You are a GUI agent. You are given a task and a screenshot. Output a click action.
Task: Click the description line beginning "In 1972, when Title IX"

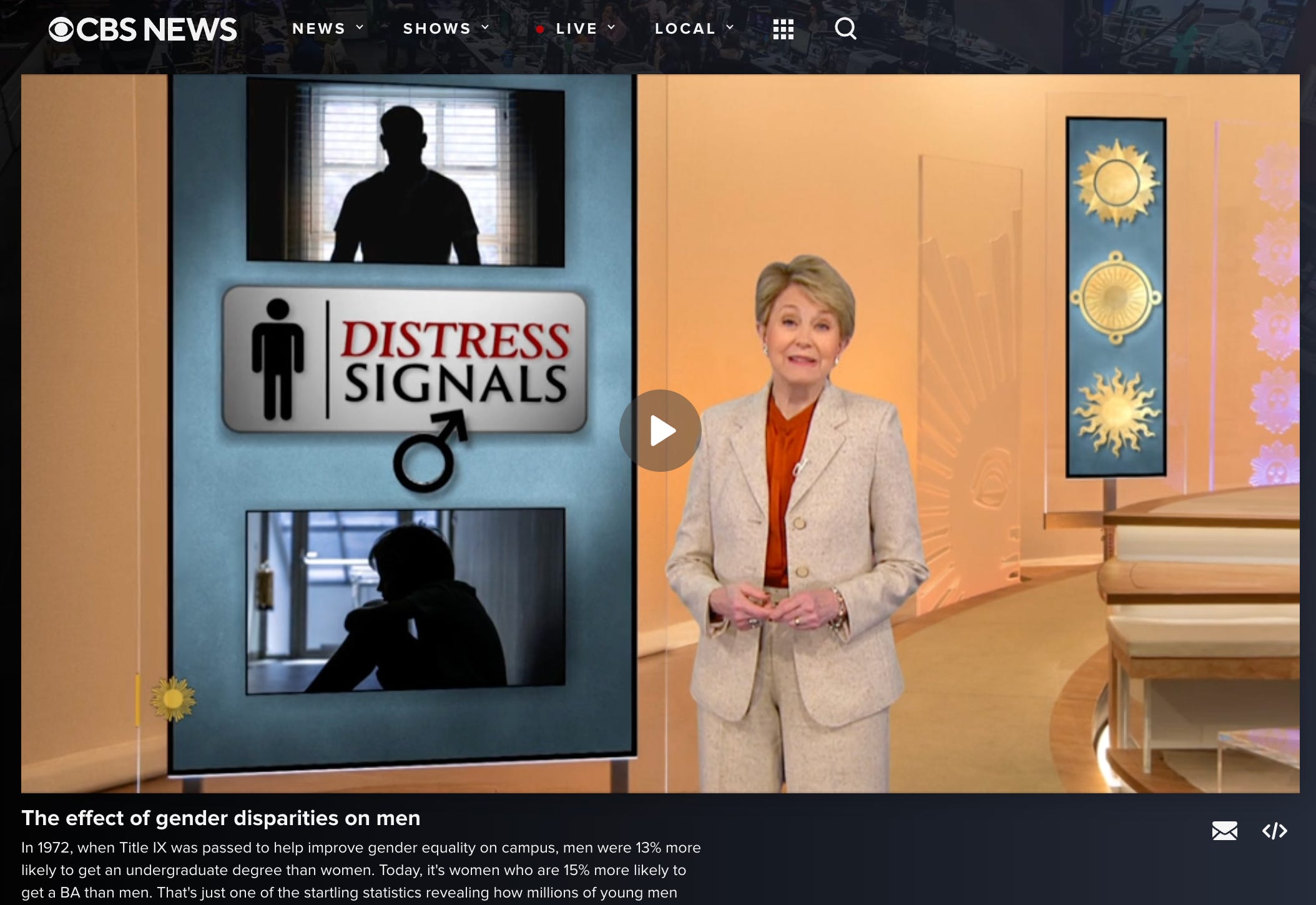pyautogui.click(x=361, y=848)
